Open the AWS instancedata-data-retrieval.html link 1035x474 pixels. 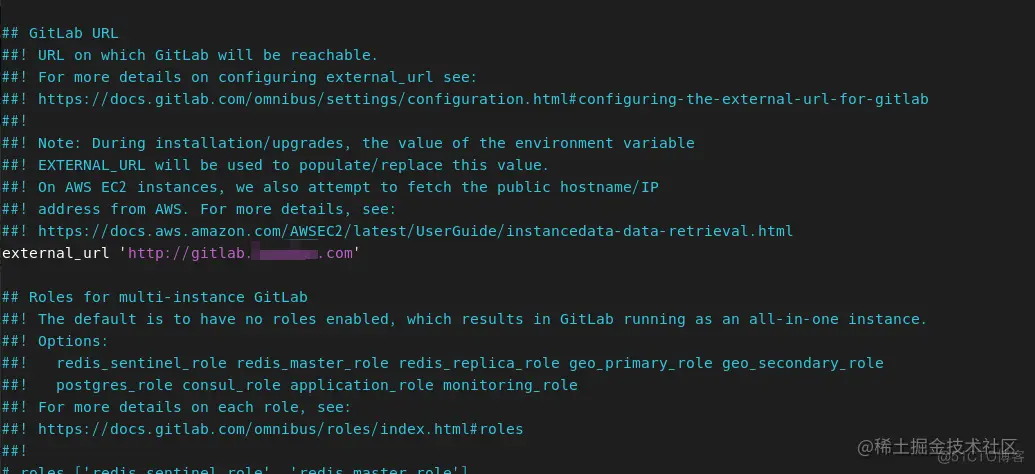pyautogui.click(x=415, y=231)
